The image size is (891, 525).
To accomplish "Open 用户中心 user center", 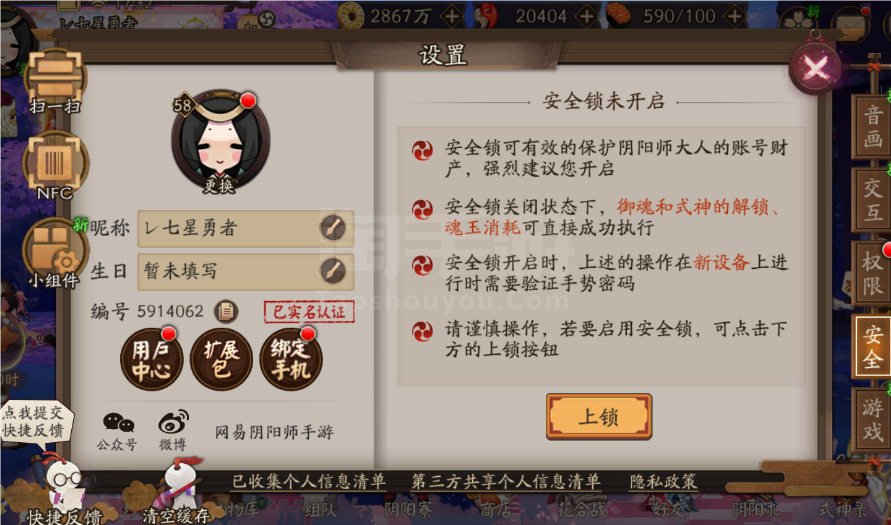I will (x=152, y=359).
